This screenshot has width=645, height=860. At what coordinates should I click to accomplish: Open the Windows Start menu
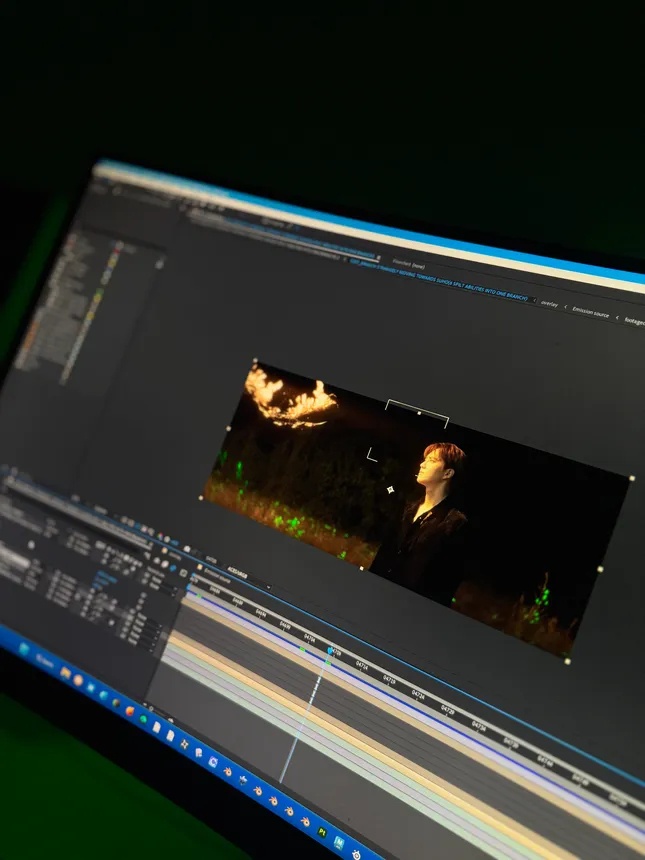click(x=23, y=648)
